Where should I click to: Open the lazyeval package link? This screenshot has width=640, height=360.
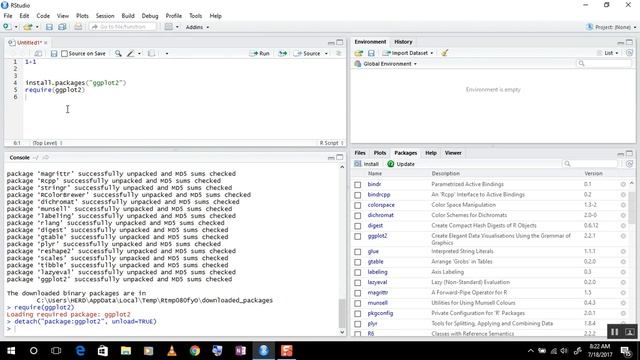pos(377,282)
